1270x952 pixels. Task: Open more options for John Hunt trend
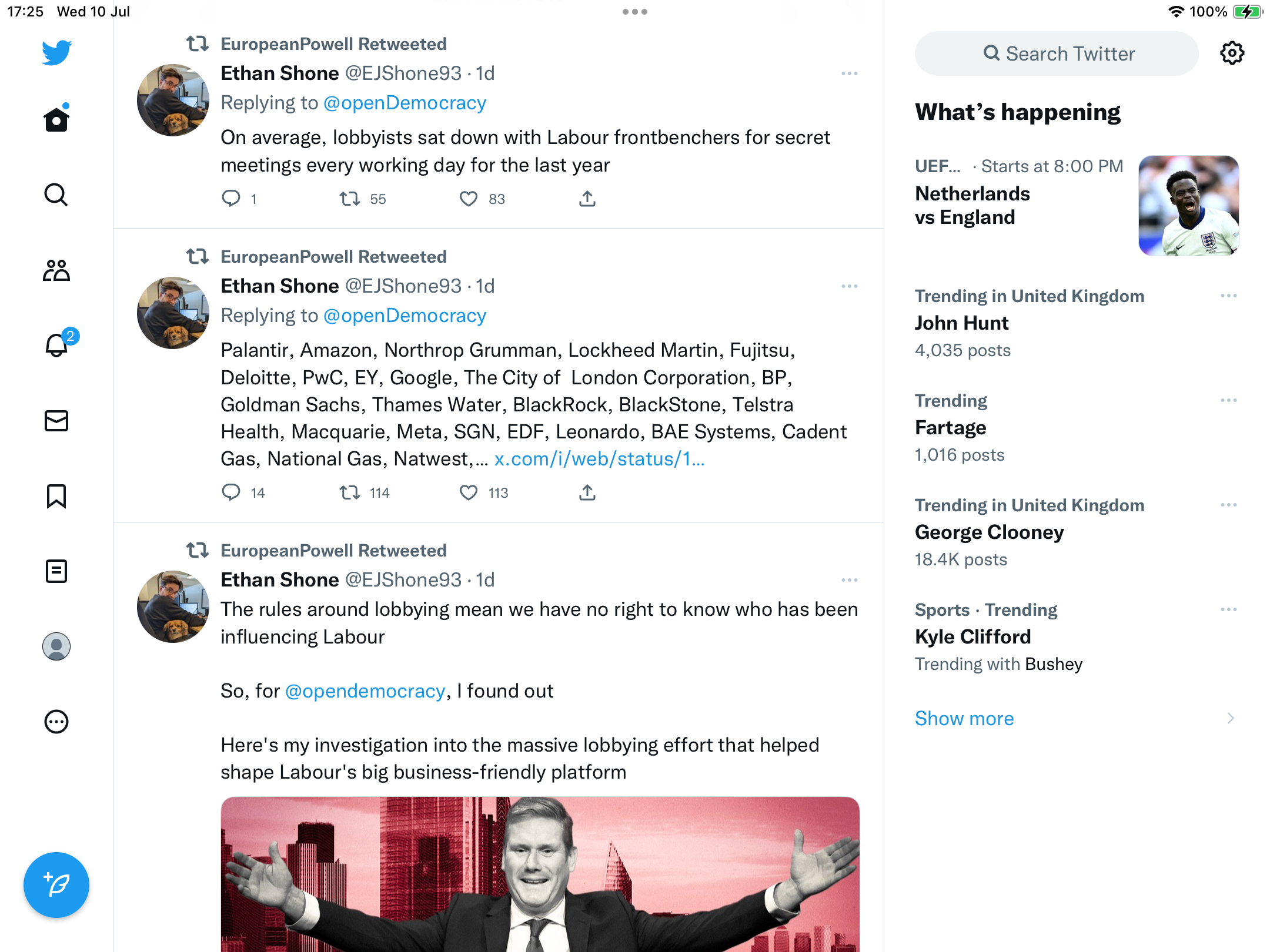1228,296
